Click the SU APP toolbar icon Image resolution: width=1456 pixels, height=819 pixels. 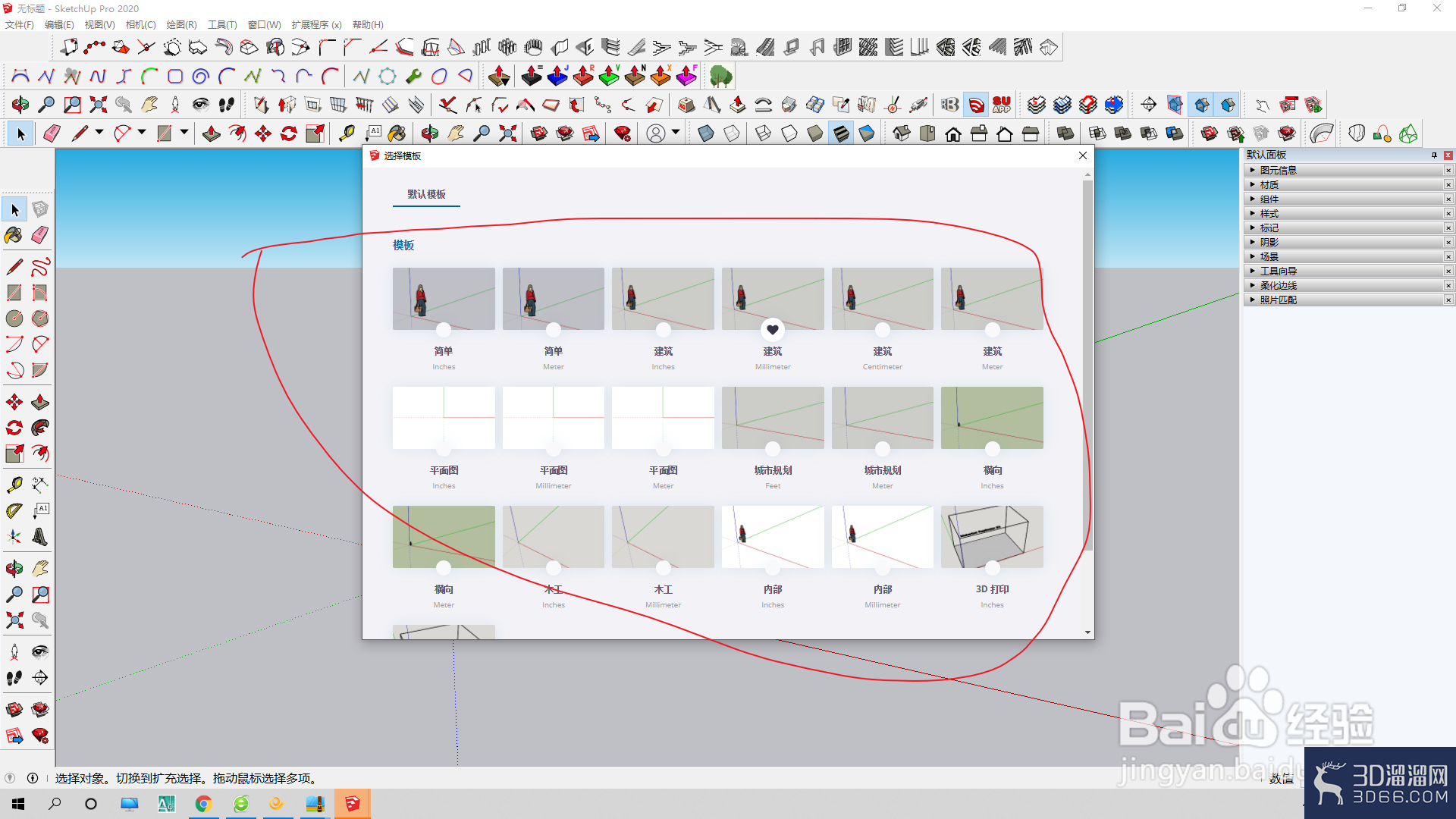pos(1002,105)
